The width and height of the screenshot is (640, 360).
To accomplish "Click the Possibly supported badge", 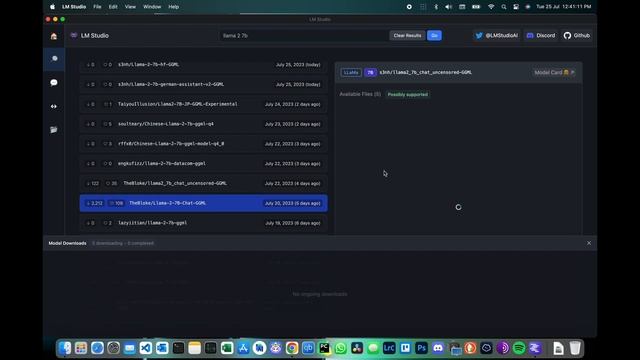I will 408,94.
